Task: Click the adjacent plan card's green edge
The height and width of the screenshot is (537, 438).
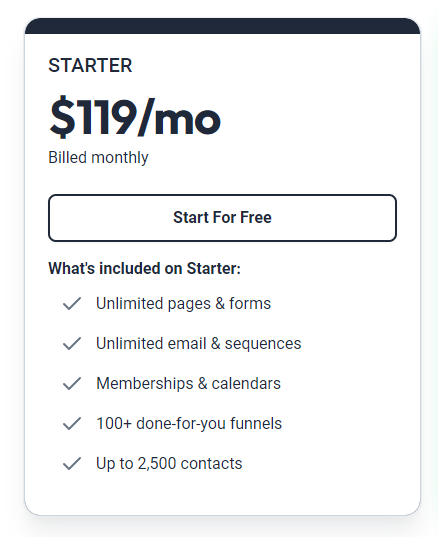Action: click(x=434, y=268)
